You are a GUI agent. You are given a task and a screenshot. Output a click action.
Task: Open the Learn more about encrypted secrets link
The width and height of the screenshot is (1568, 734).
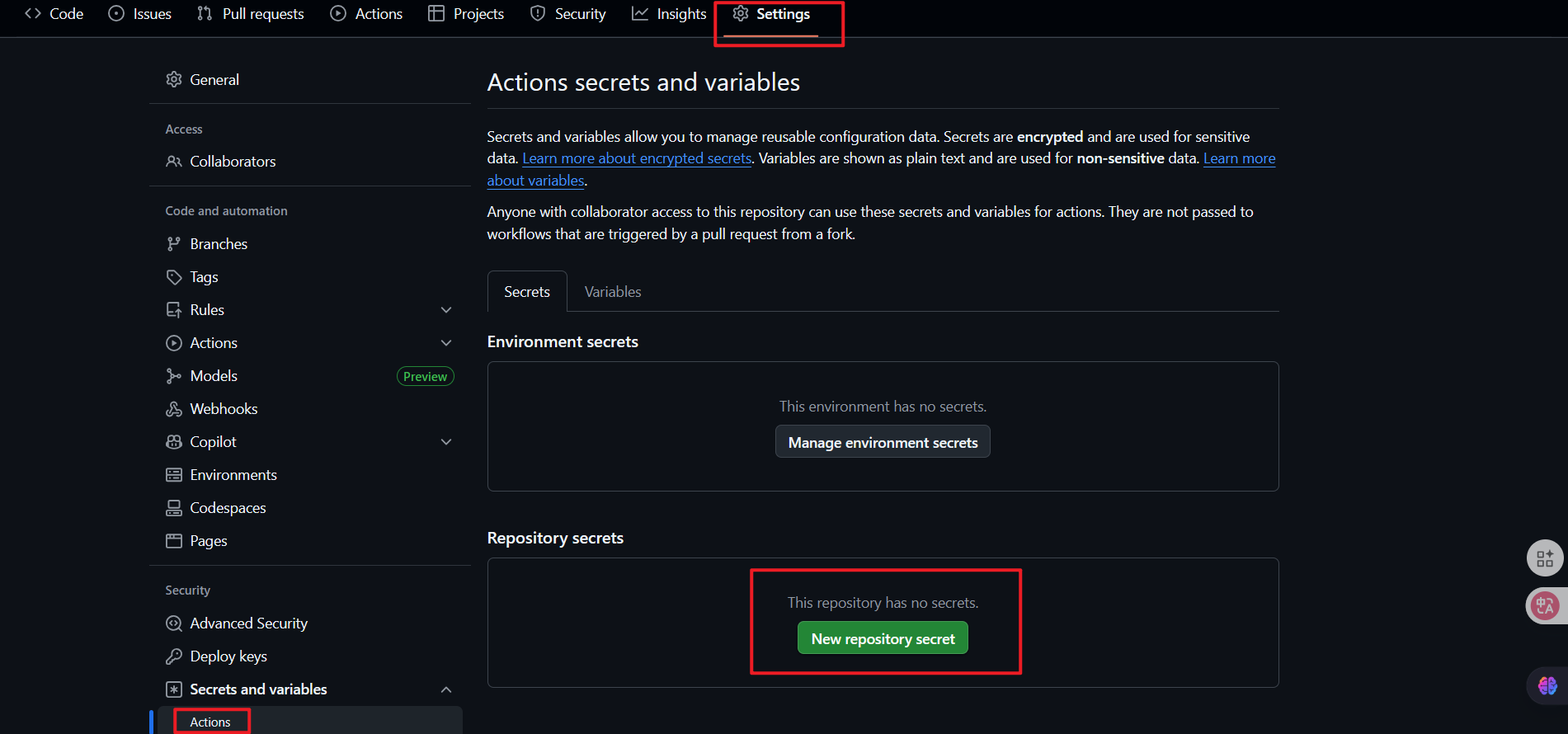tap(637, 158)
